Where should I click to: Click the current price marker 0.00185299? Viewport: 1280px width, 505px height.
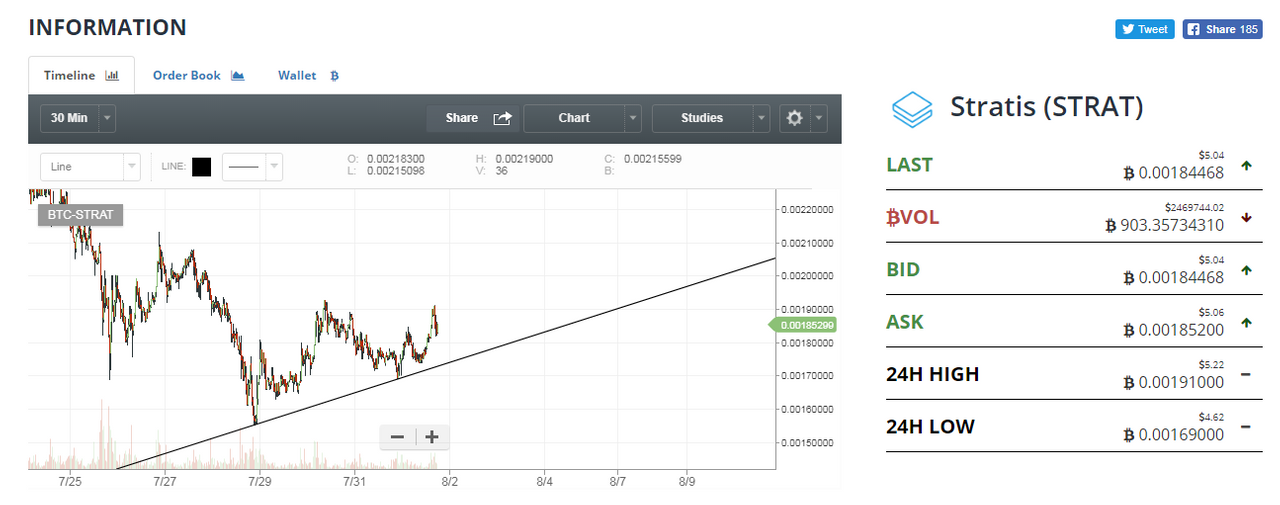pos(803,325)
